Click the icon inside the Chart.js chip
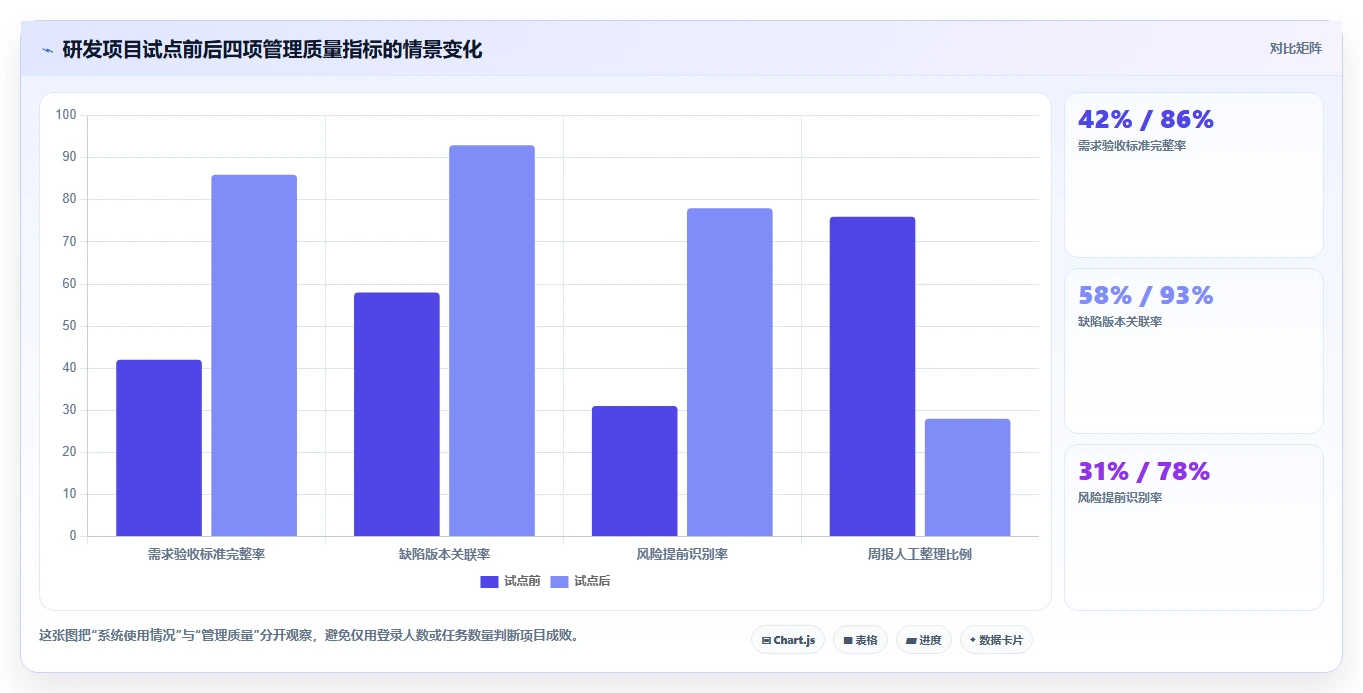The height and width of the screenshot is (693, 1363). point(766,640)
